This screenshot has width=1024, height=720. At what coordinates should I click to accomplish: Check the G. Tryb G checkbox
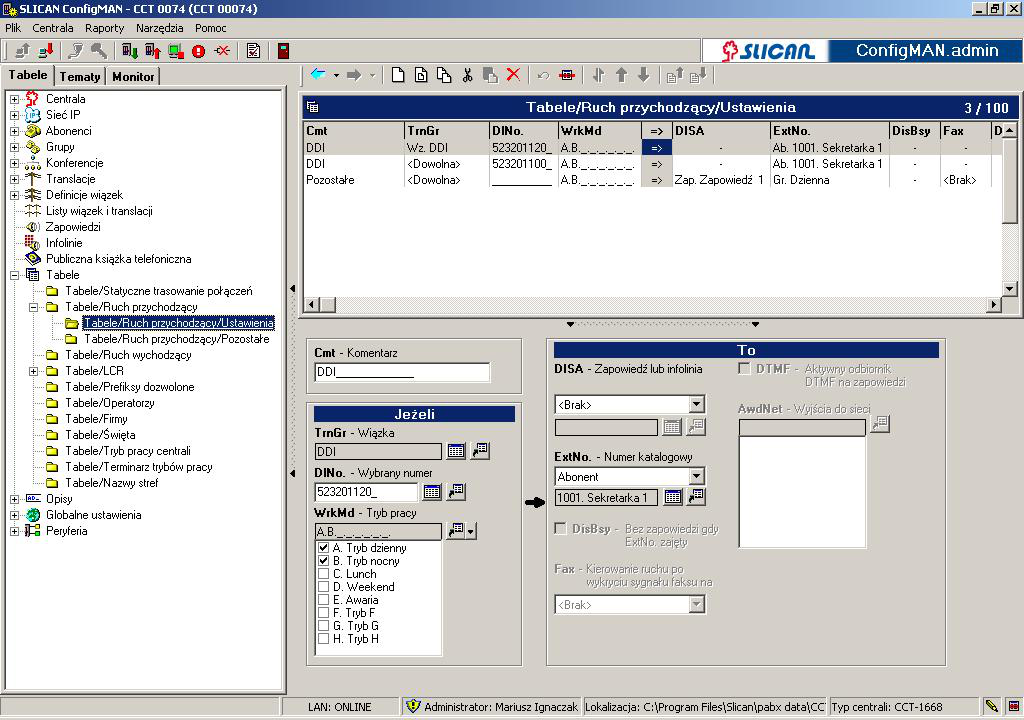[323, 626]
